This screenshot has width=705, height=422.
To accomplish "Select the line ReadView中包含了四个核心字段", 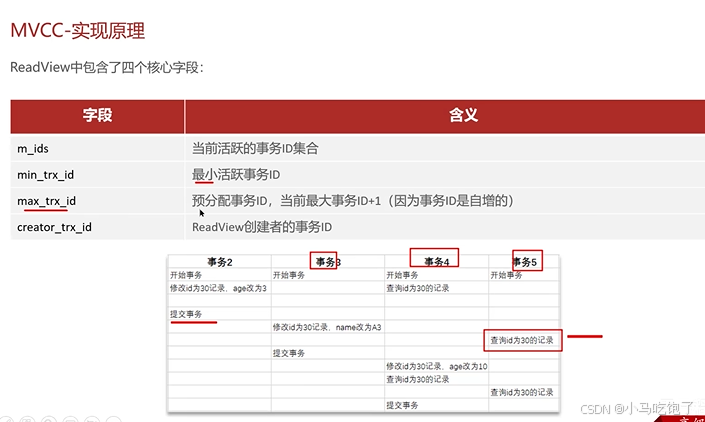I will coord(107,67).
